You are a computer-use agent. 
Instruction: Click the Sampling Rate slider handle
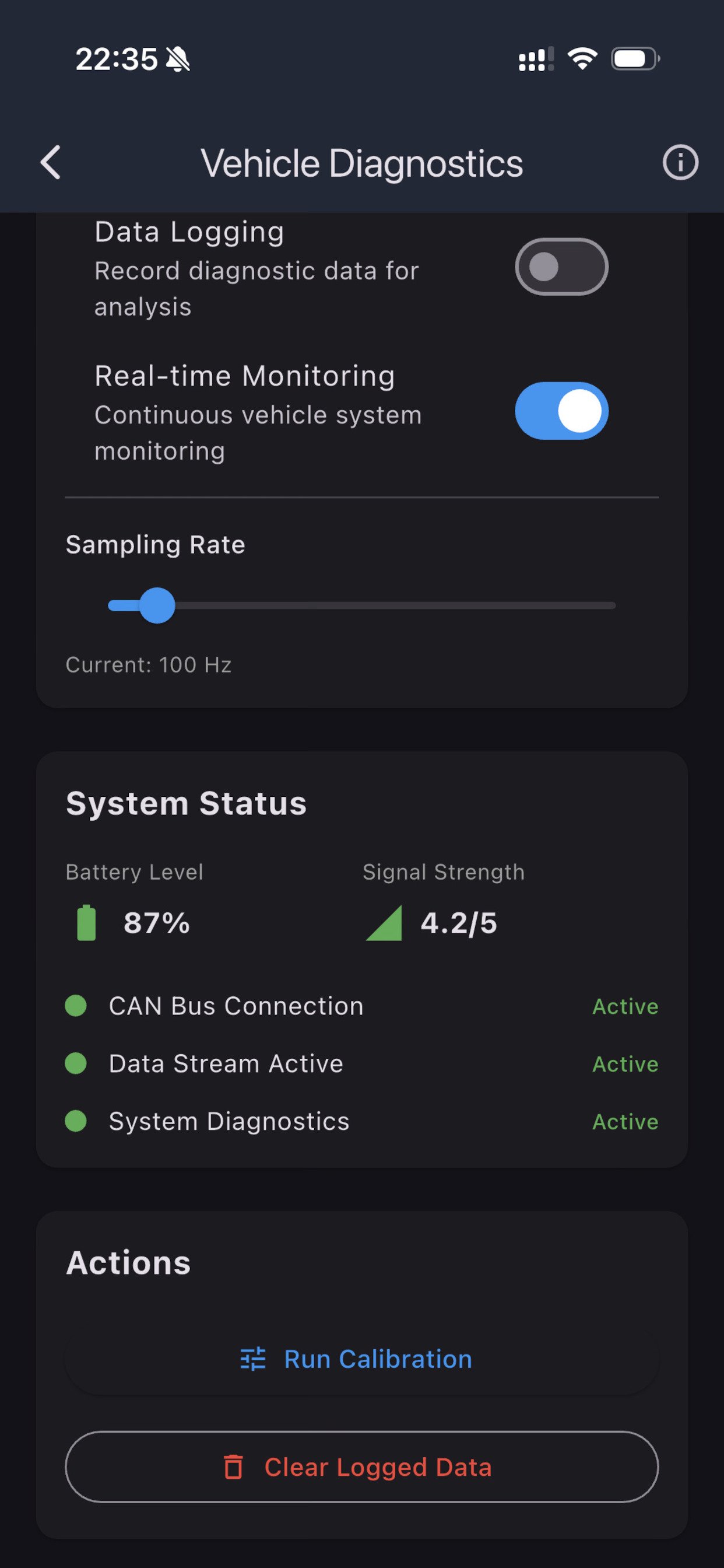click(x=157, y=605)
